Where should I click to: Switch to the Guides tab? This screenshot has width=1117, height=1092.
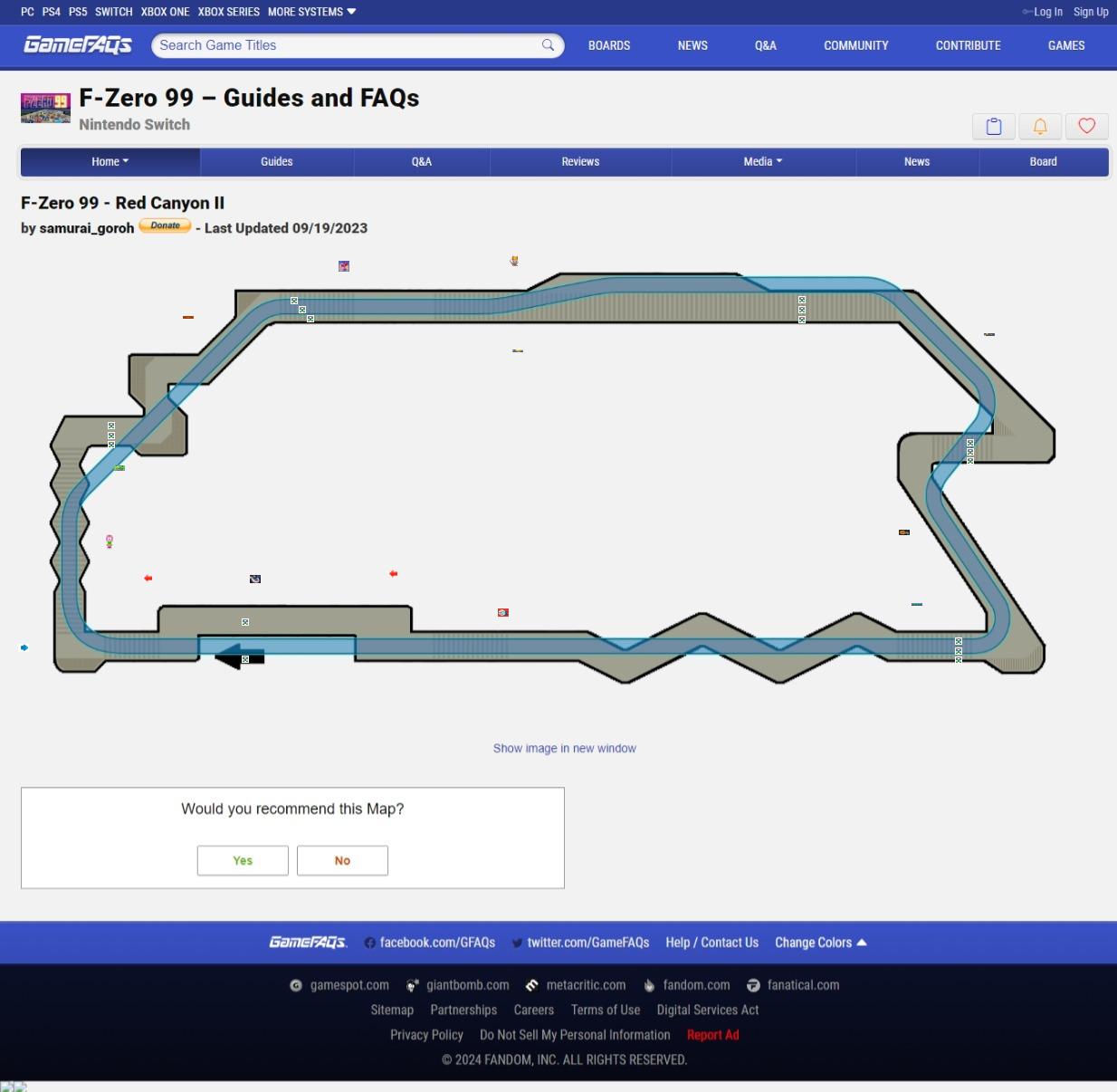[x=276, y=161]
